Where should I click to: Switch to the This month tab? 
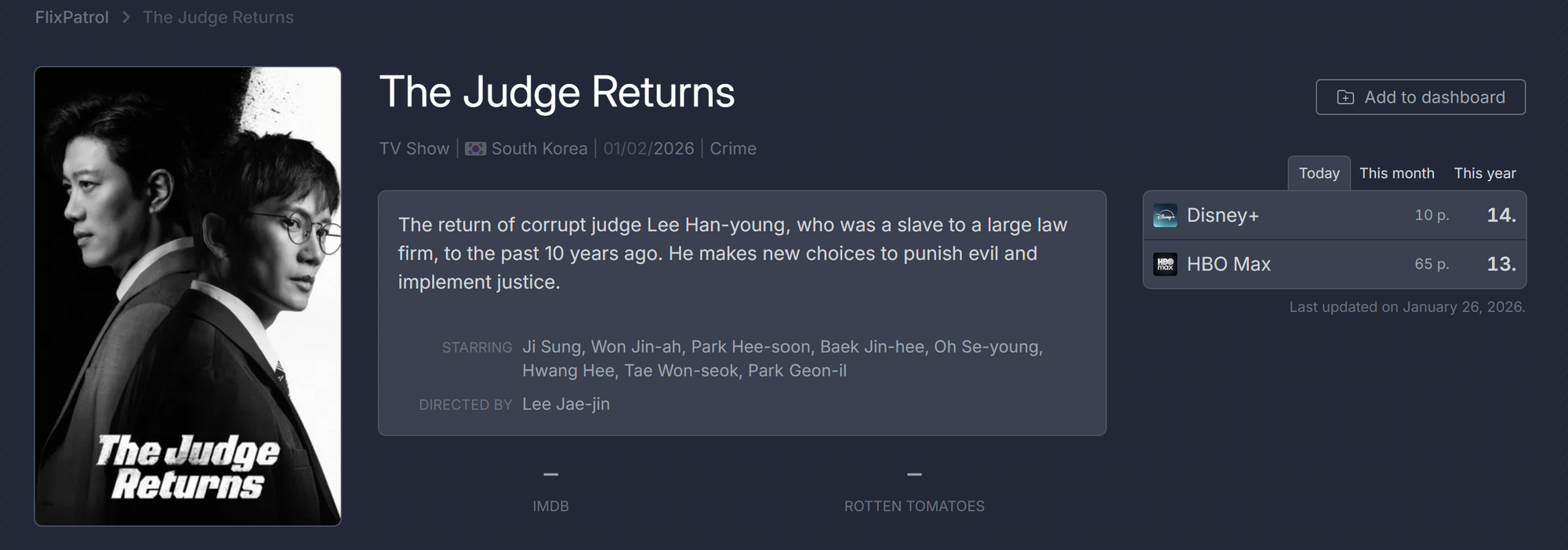pos(1396,173)
